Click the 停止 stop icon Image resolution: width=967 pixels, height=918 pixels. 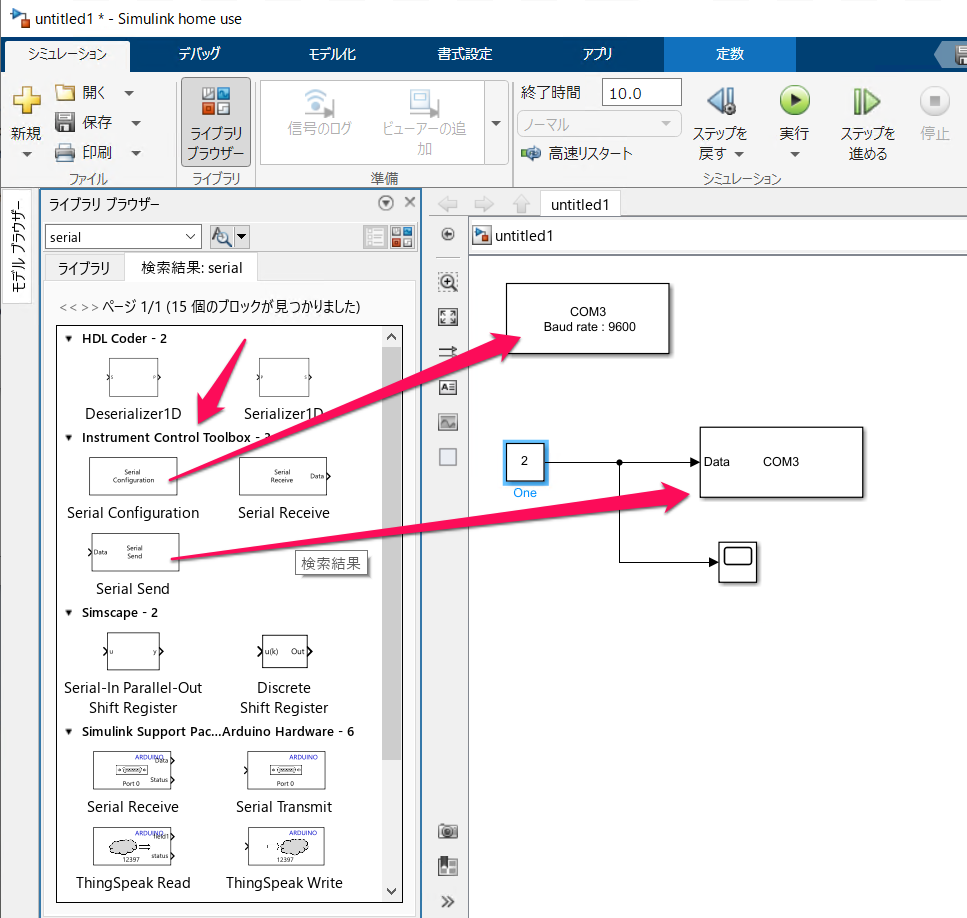pos(934,100)
